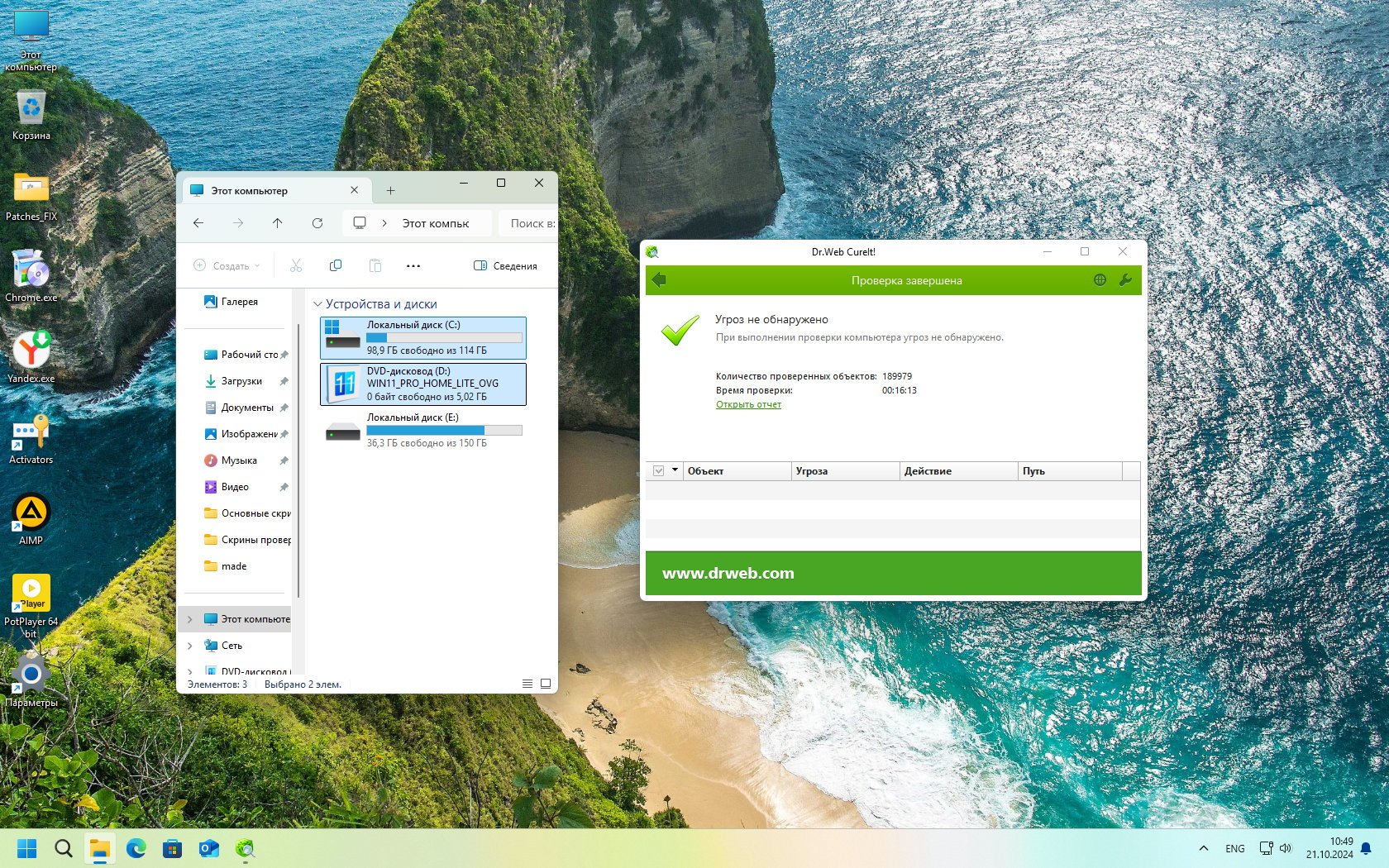Click the www.drweb.com banner link
The image size is (1389, 868).
point(728,574)
